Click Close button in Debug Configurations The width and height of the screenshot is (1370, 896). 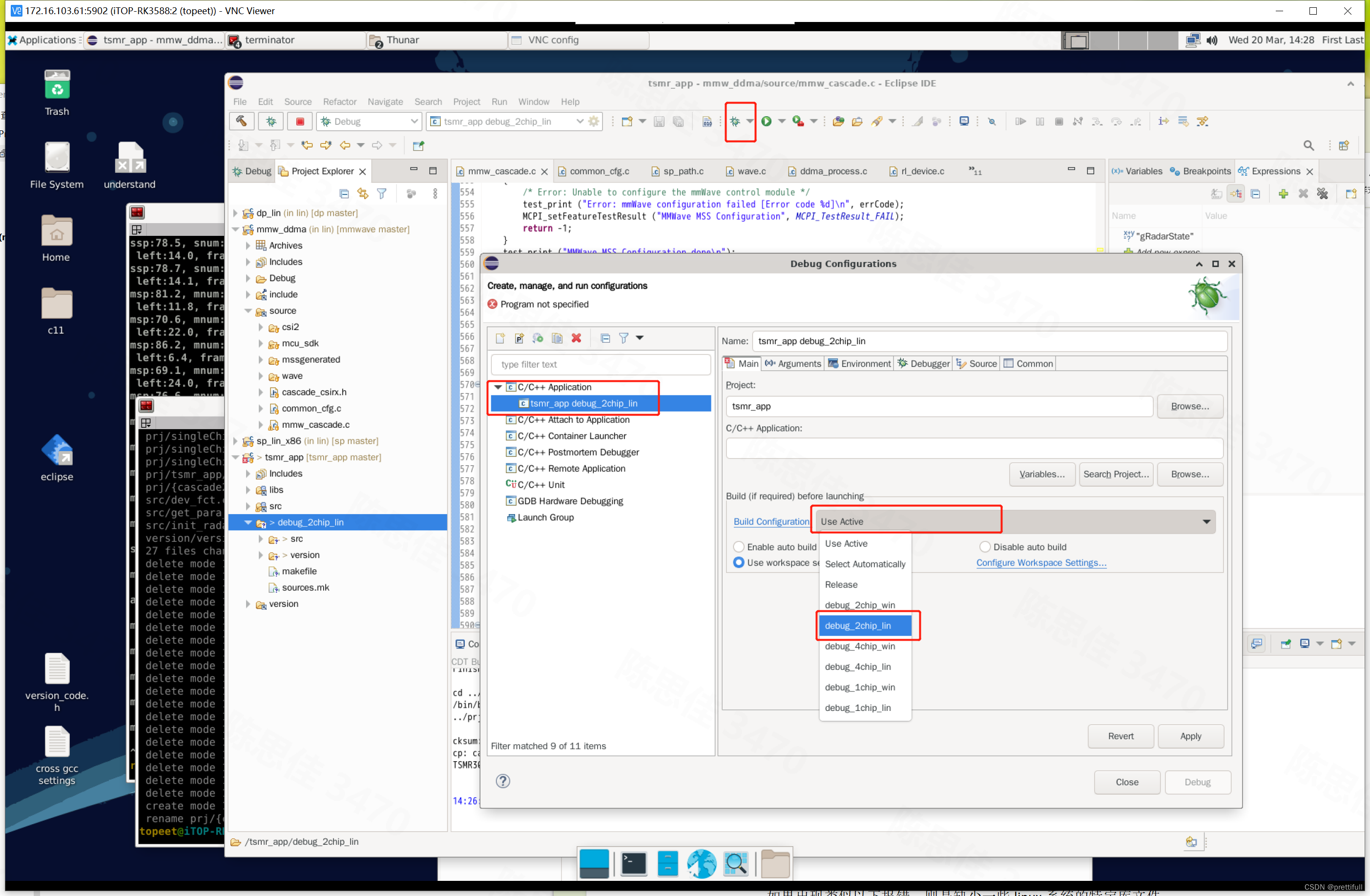tap(1126, 782)
